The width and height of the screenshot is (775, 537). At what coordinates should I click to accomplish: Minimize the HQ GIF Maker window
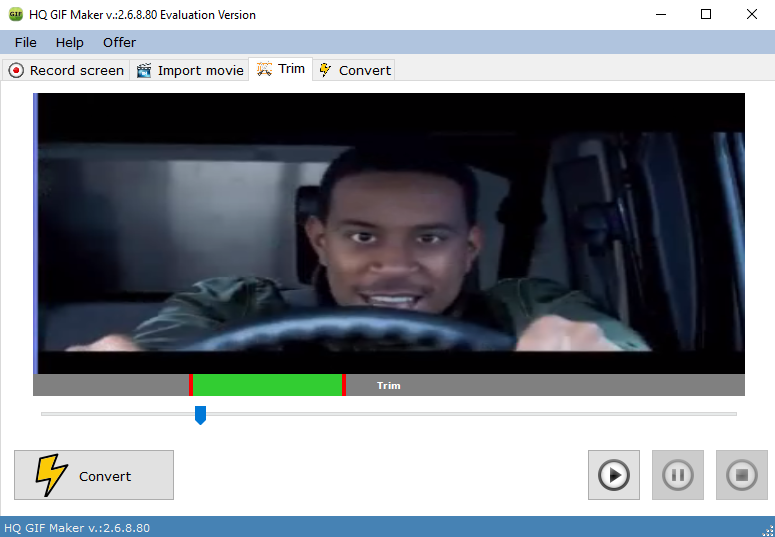661,14
